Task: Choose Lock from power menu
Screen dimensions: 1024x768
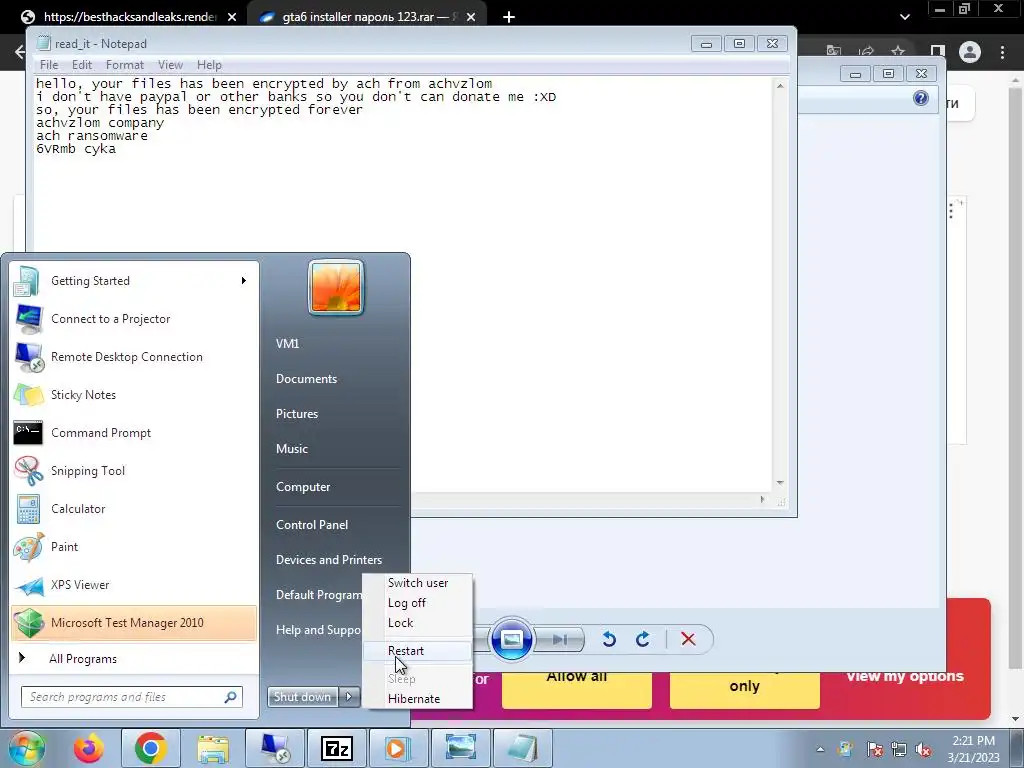Action: [x=417, y=623]
